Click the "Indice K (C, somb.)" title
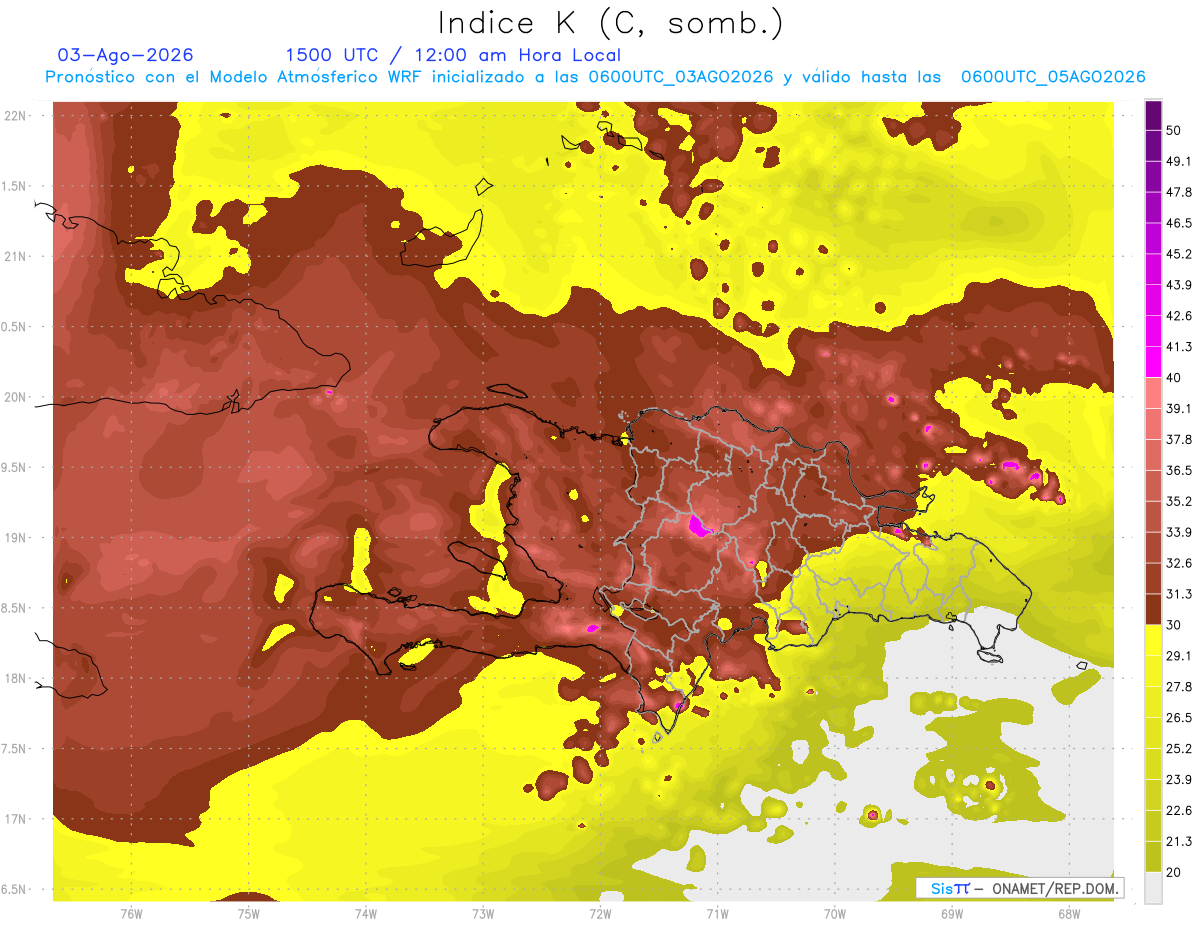 (611, 23)
